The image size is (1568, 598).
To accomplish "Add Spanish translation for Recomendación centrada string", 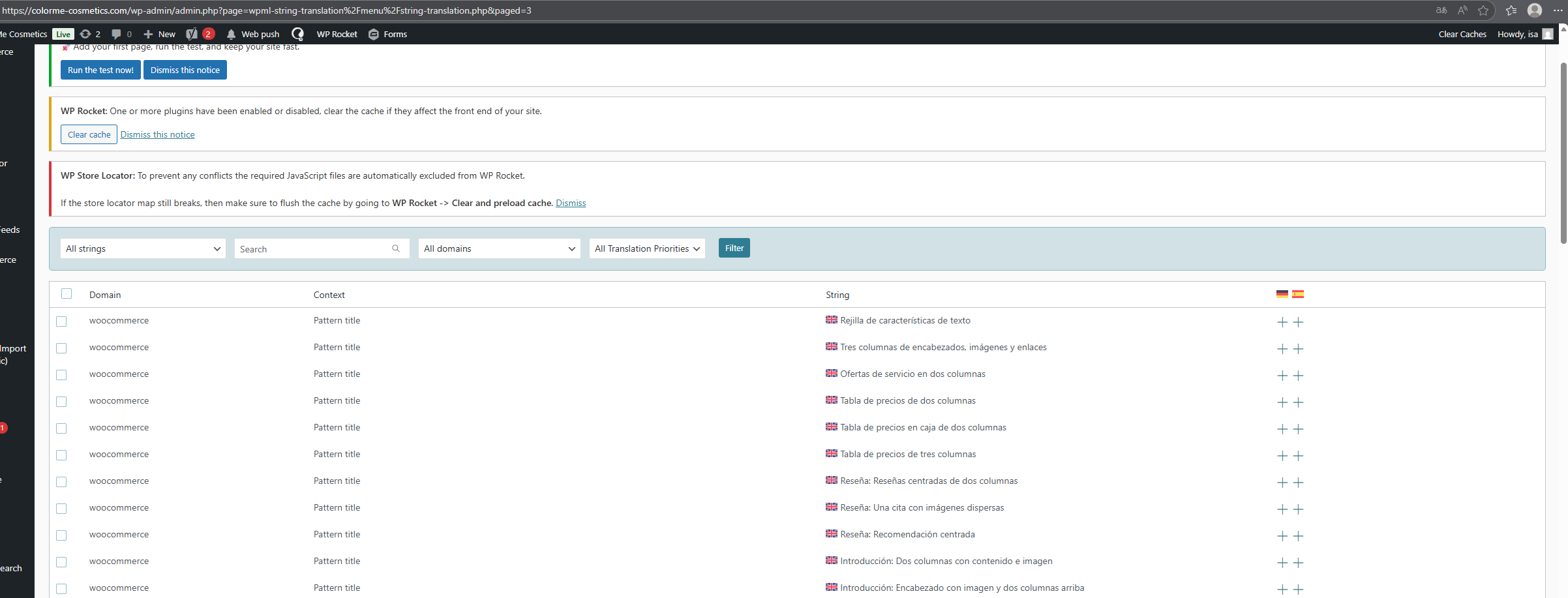I will coord(1298,536).
